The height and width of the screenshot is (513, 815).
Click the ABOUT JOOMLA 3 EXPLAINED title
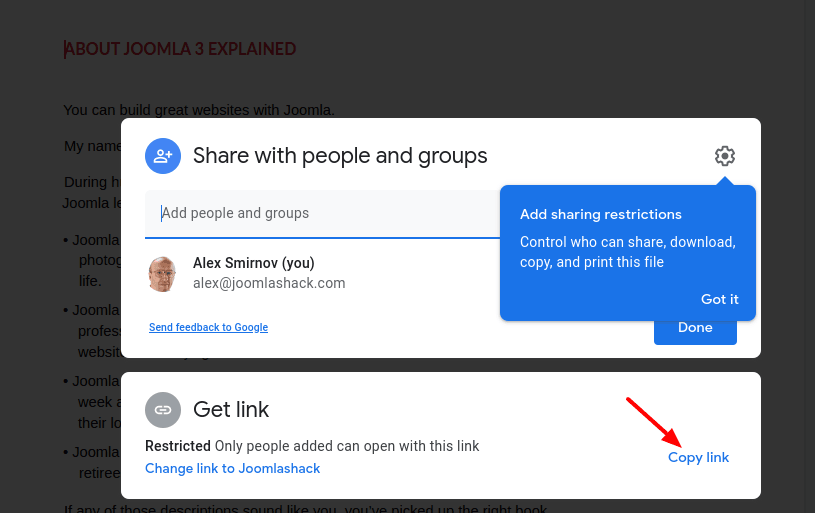pos(180,49)
